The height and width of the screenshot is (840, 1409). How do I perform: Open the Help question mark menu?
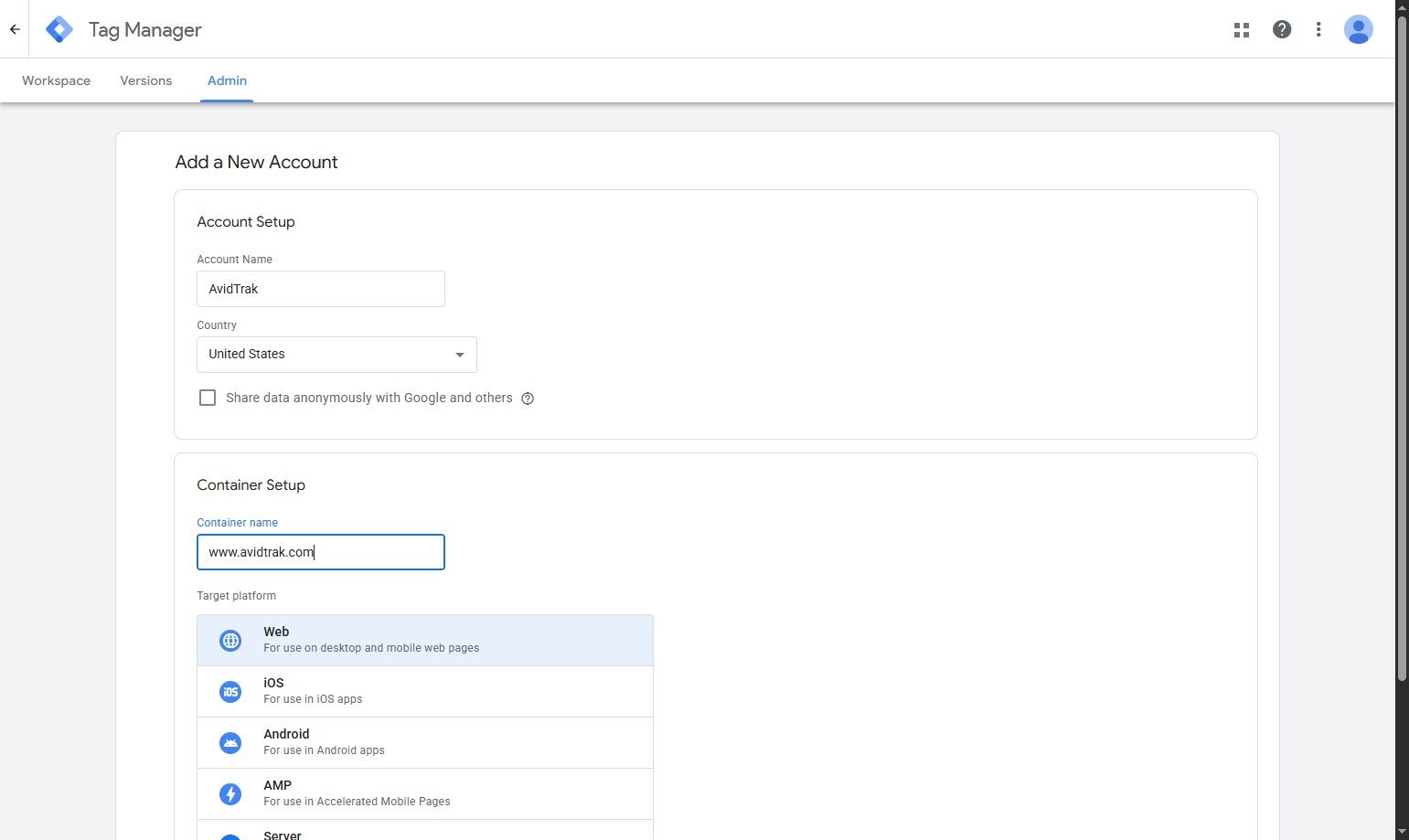click(1282, 29)
